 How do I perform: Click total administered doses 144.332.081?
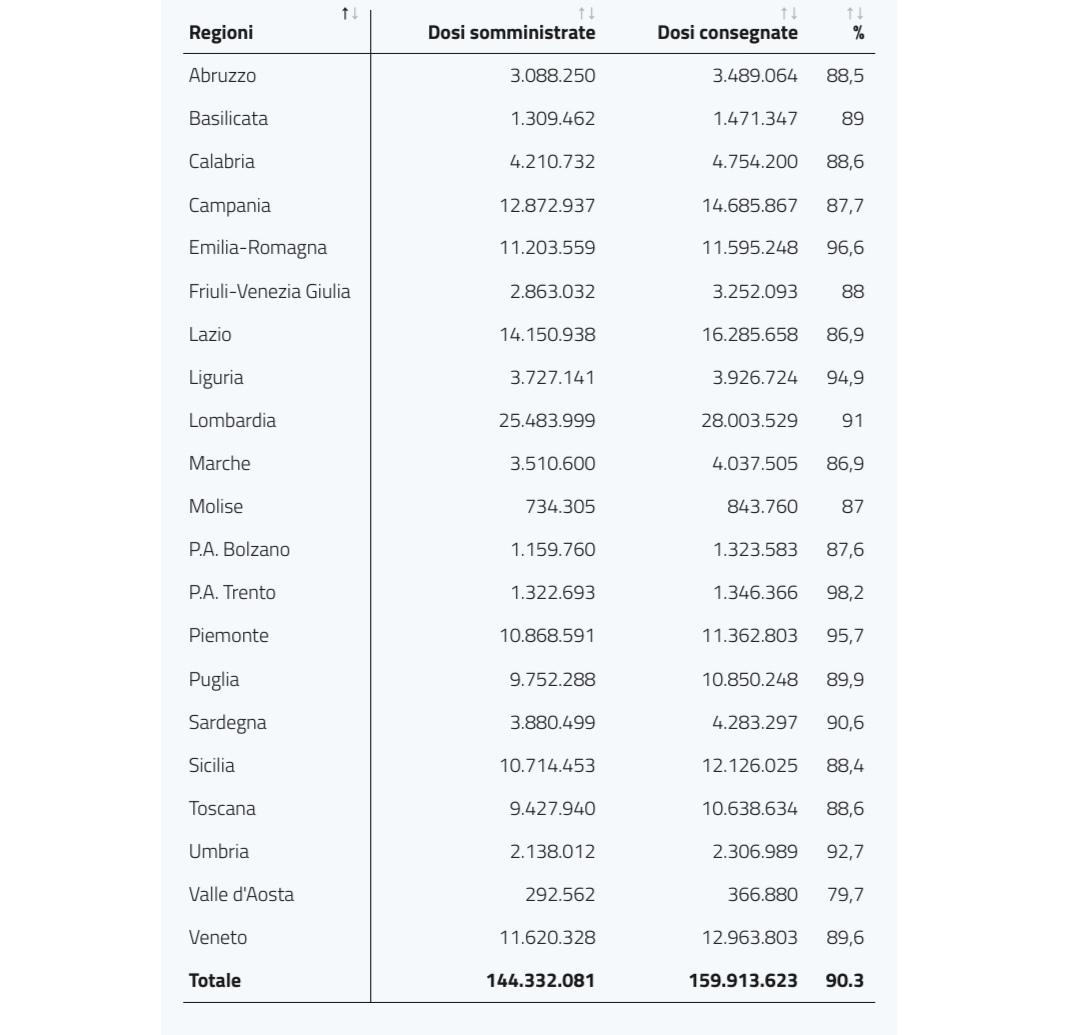click(541, 981)
